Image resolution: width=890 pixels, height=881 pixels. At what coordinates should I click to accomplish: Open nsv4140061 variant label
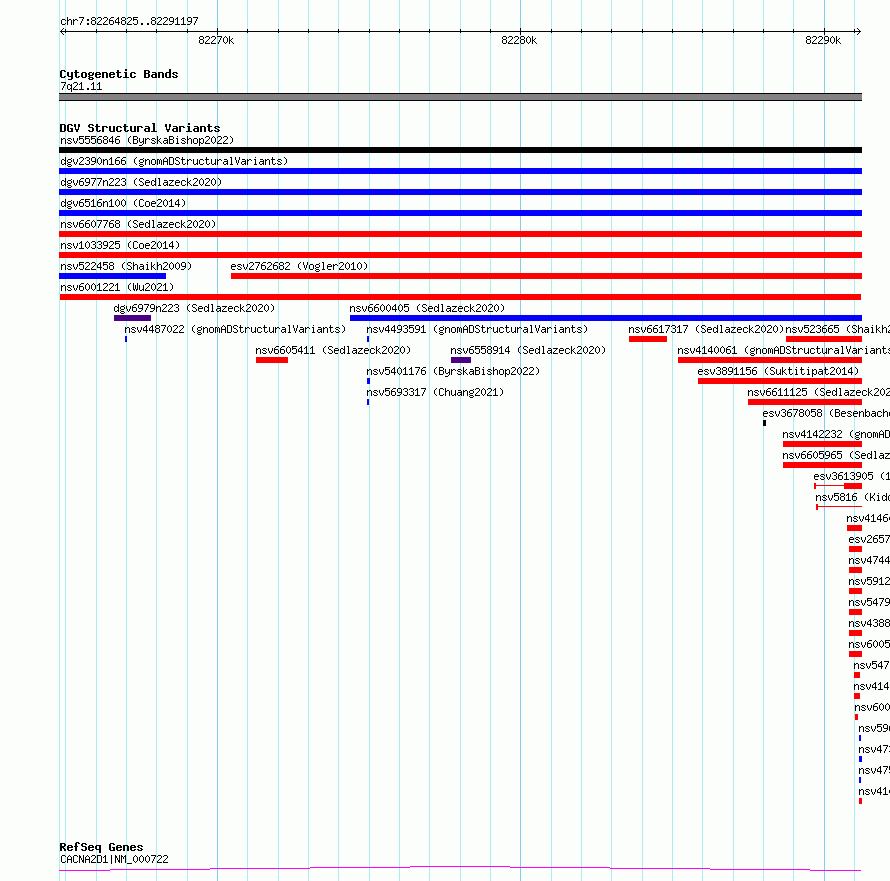[x=783, y=350]
